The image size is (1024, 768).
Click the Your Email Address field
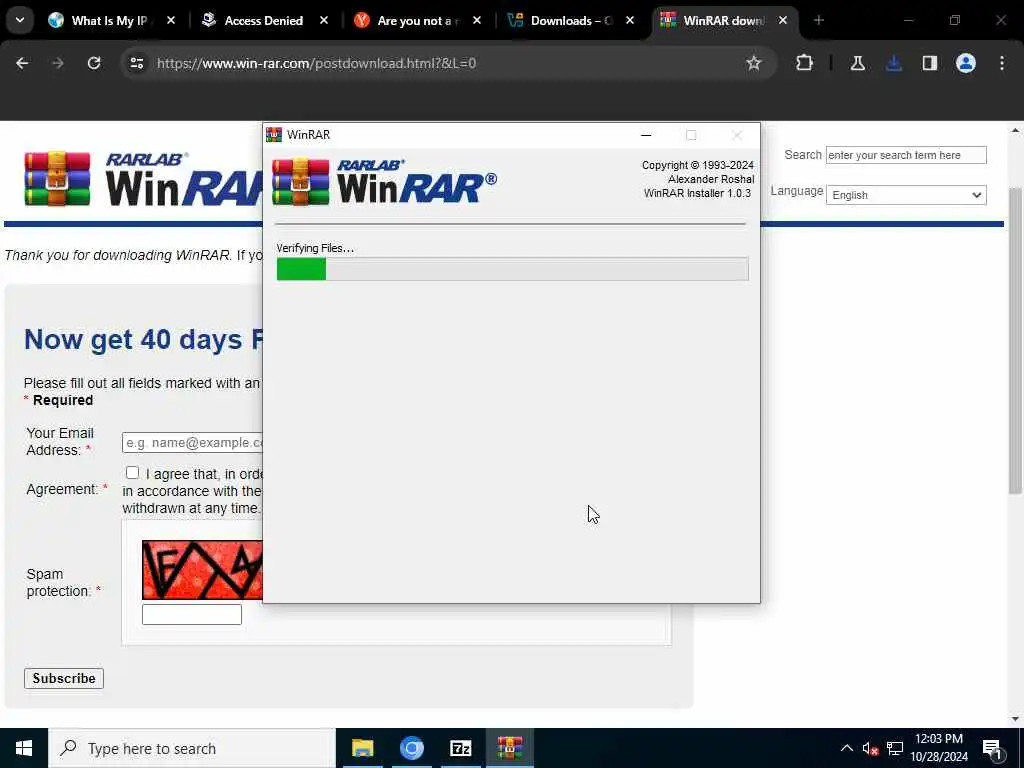point(192,442)
